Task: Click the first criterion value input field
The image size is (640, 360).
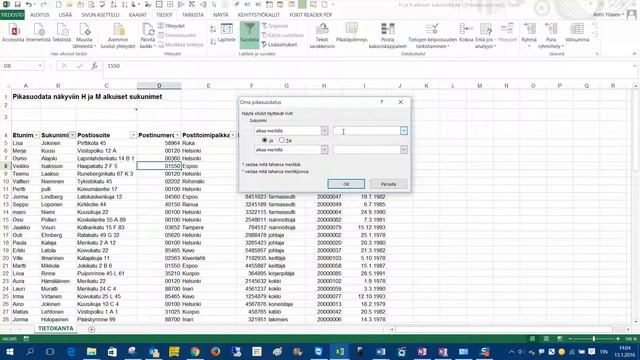Action: 367,131
